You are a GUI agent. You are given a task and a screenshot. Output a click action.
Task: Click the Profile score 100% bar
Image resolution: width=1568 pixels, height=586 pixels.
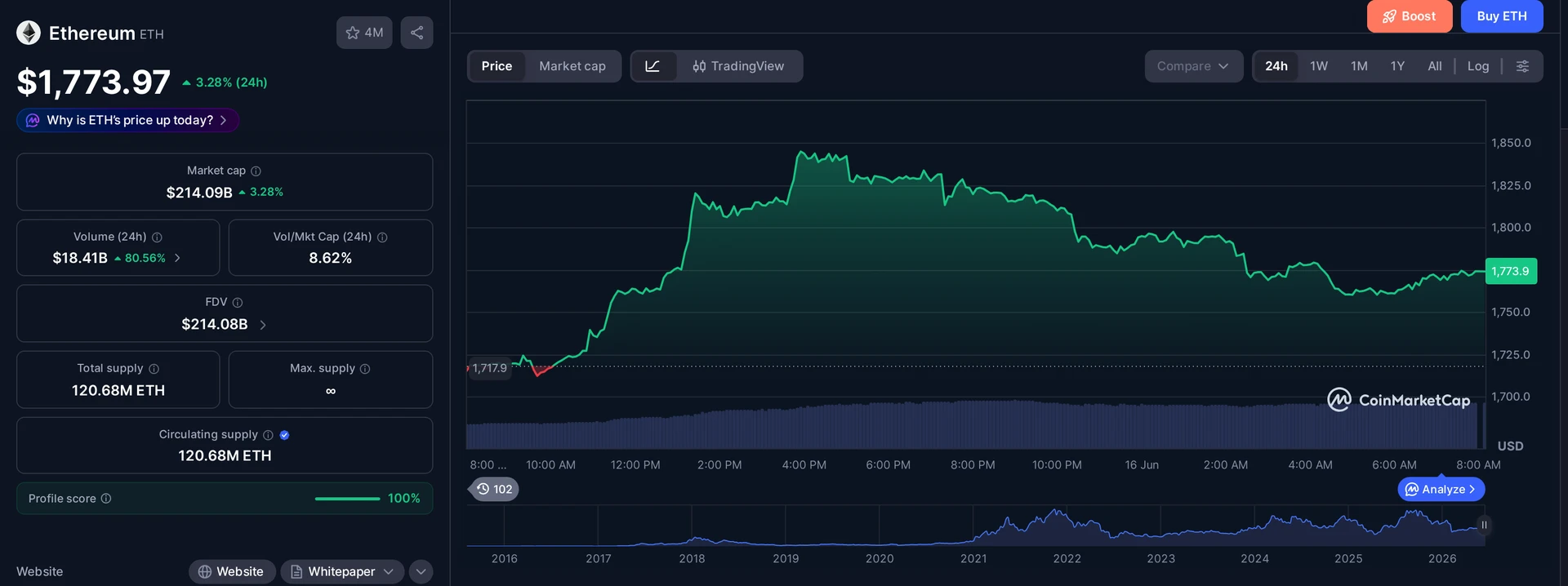347,499
